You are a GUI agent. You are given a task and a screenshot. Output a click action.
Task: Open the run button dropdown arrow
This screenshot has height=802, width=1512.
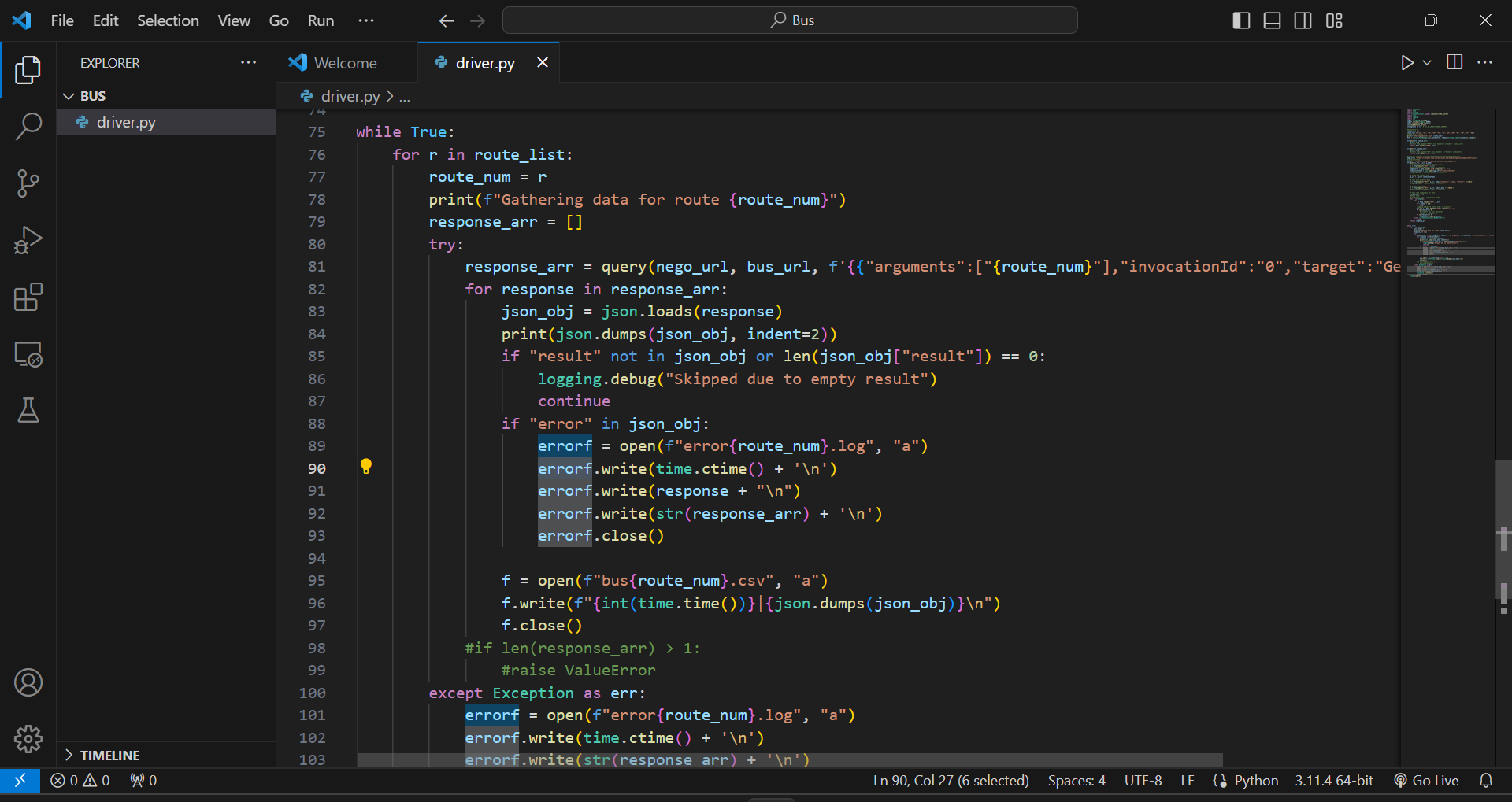[1427, 62]
